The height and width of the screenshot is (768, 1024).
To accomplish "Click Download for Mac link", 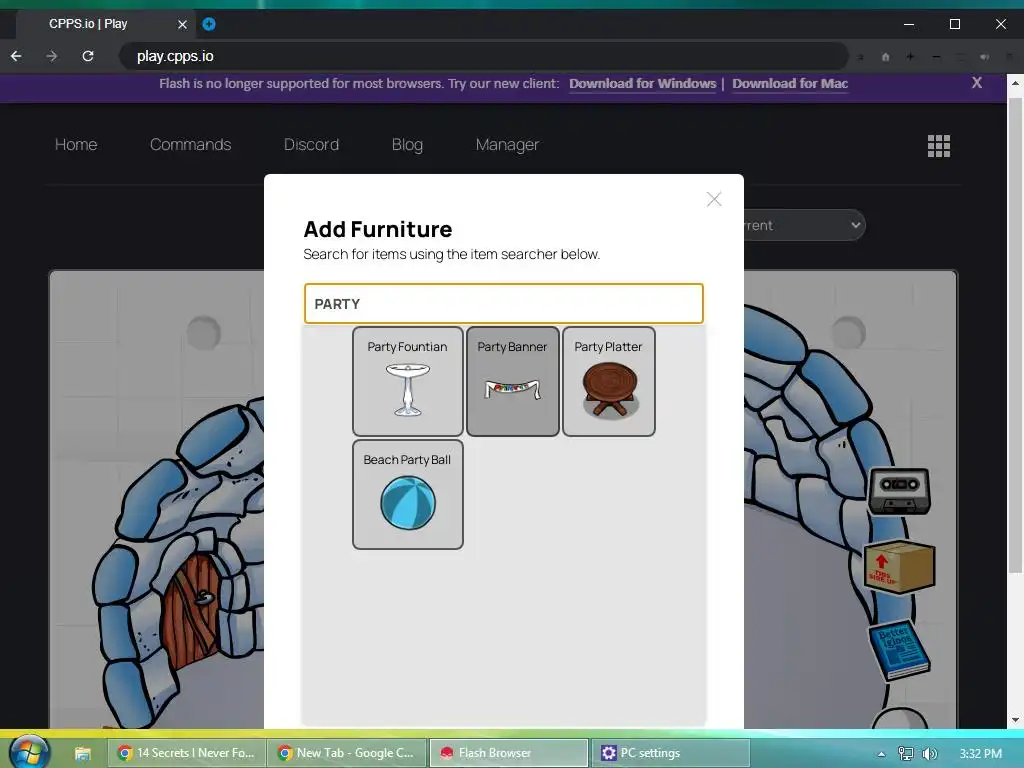I will tap(790, 84).
